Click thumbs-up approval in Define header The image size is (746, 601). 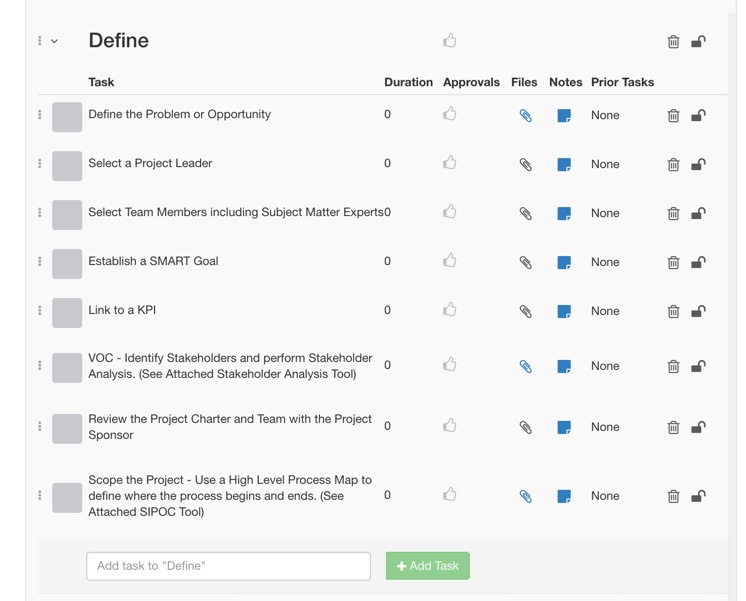450,40
